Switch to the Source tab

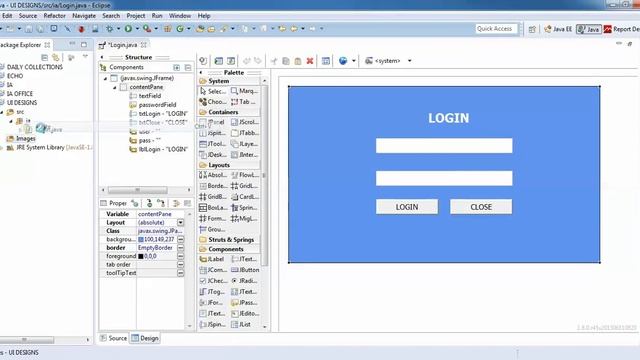[x=114, y=338]
